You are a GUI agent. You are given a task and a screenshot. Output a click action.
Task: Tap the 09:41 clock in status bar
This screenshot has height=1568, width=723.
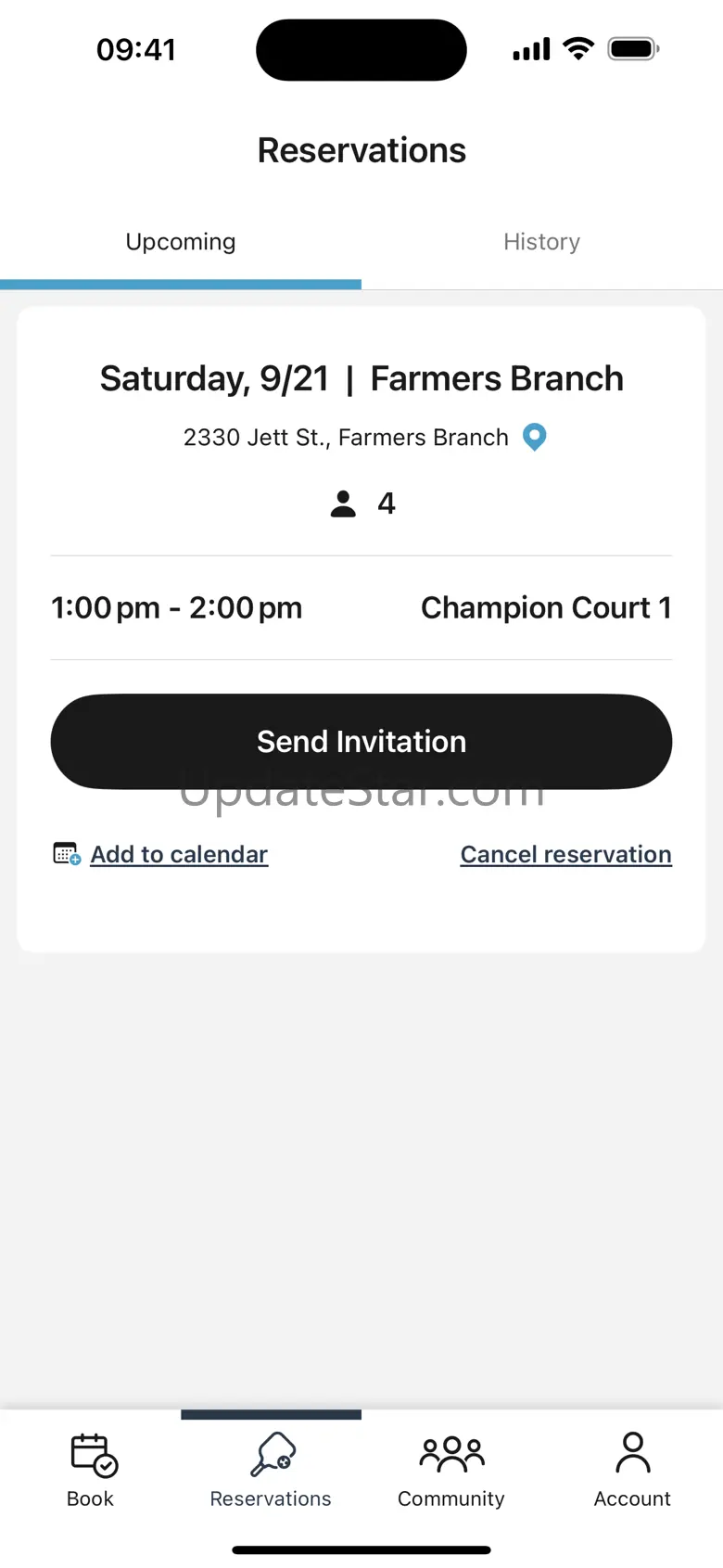point(136,49)
